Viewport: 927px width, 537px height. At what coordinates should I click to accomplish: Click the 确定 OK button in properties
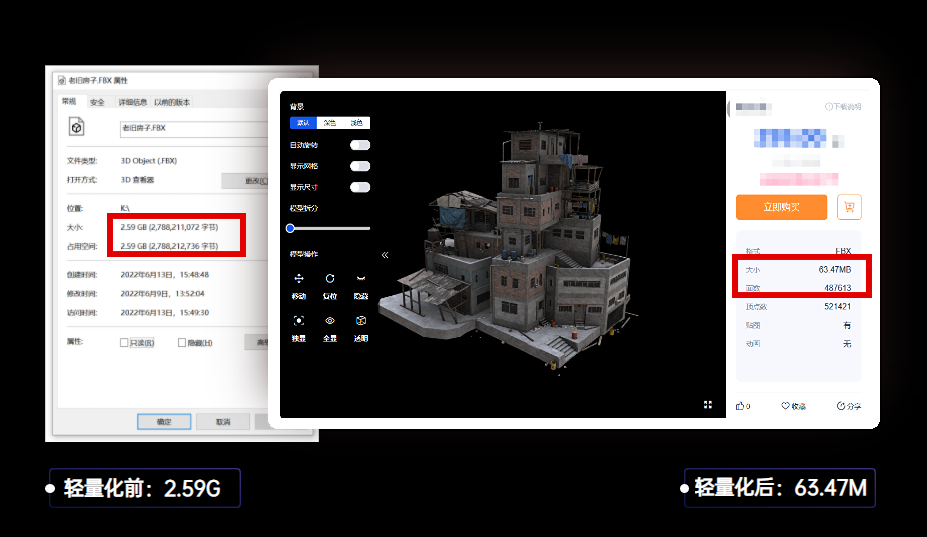(164, 422)
